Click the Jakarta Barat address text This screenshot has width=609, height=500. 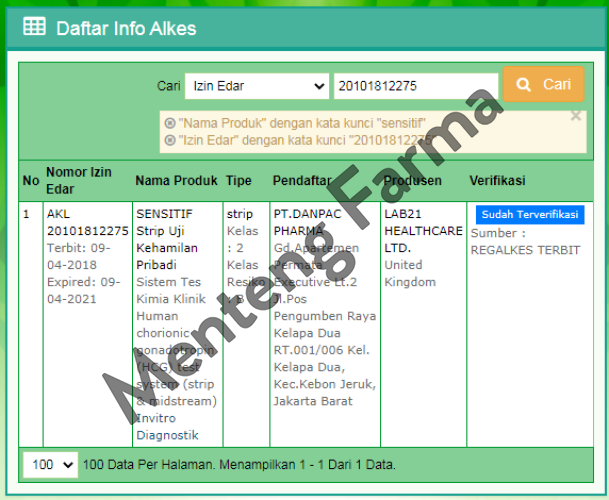(x=313, y=401)
